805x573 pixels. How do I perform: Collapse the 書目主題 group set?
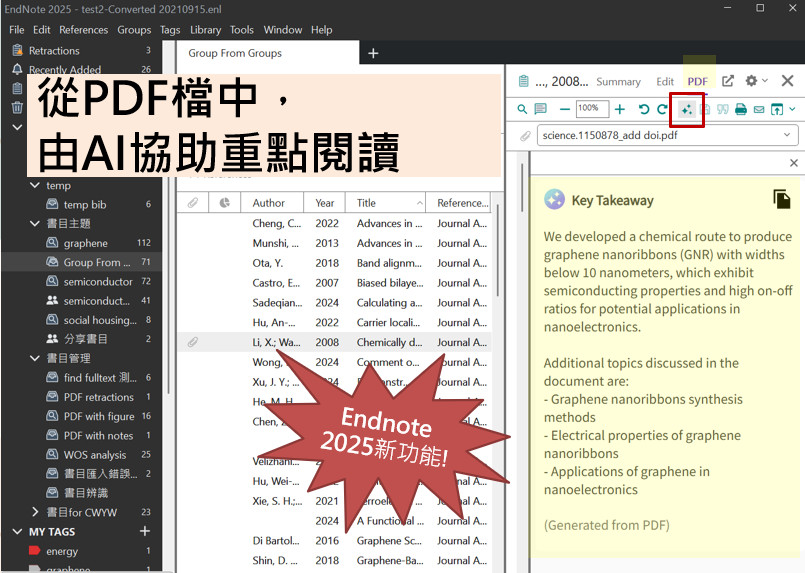tap(34, 223)
